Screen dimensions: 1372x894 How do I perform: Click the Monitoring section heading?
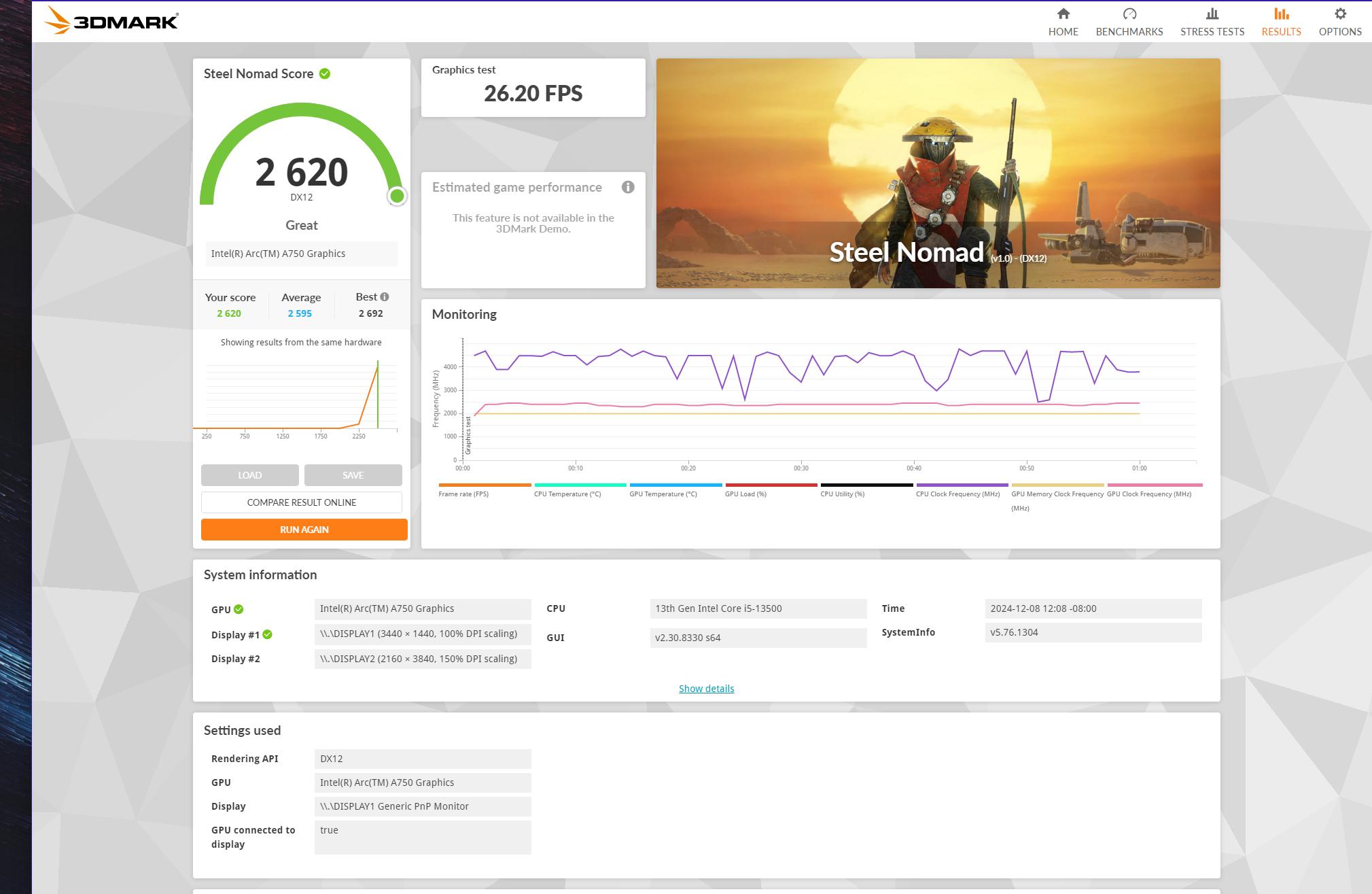464,314
